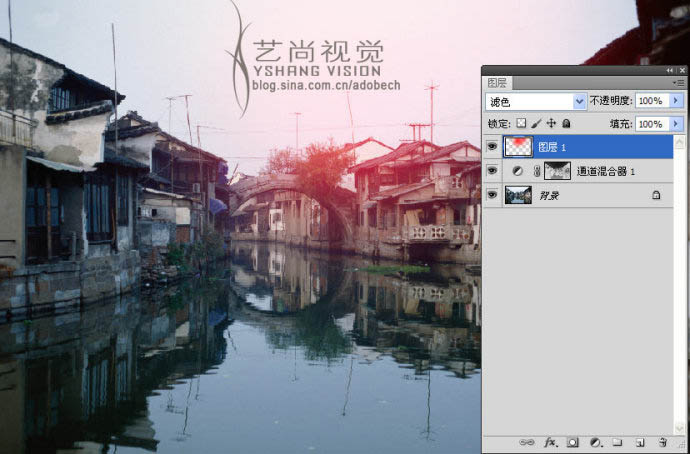This screenshot has width=690, height=454.
Task: Click mask link chain on 通道混合器 1
Action: coord(536,171)
